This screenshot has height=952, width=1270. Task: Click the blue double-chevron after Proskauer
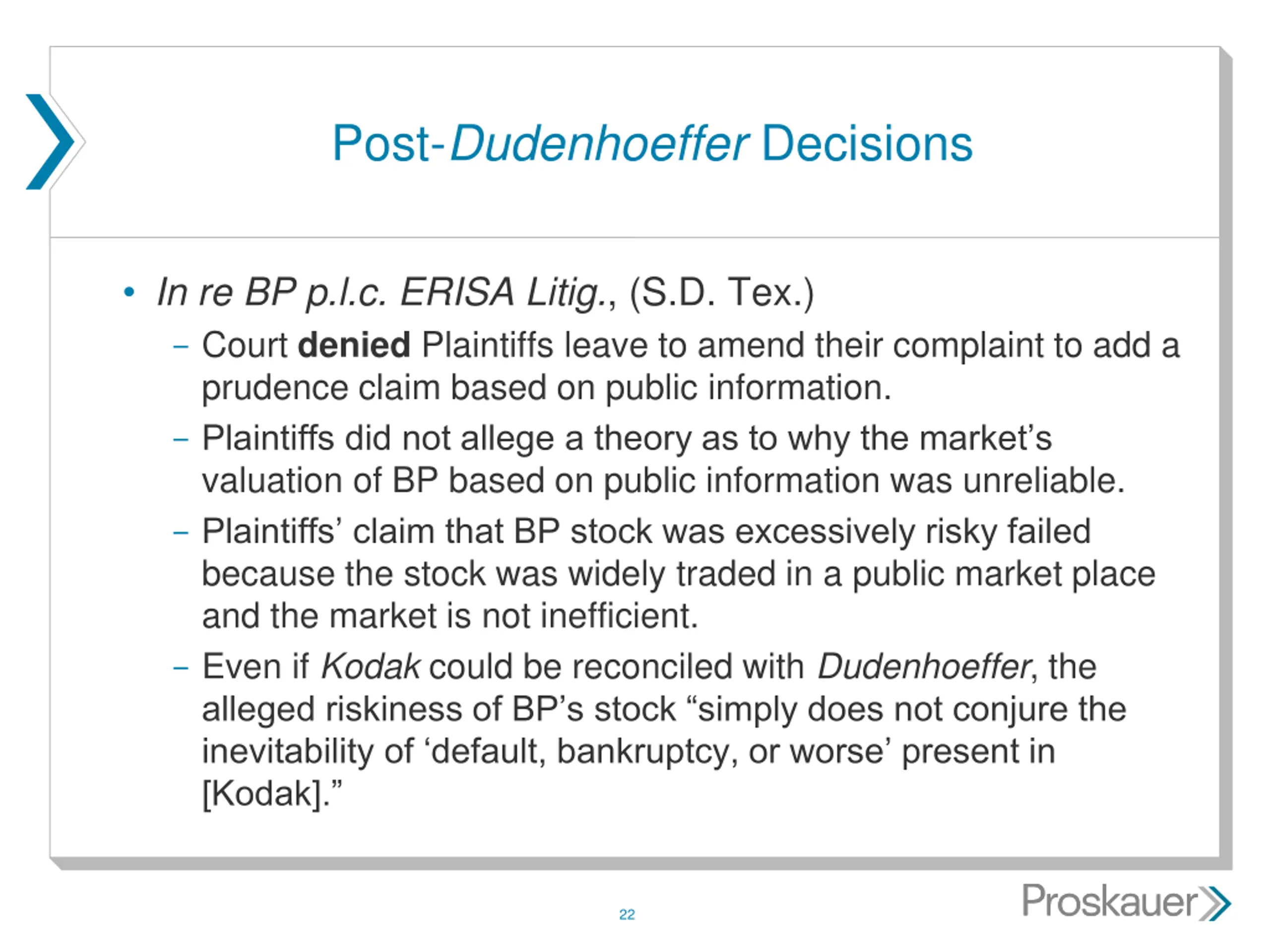1215,904
